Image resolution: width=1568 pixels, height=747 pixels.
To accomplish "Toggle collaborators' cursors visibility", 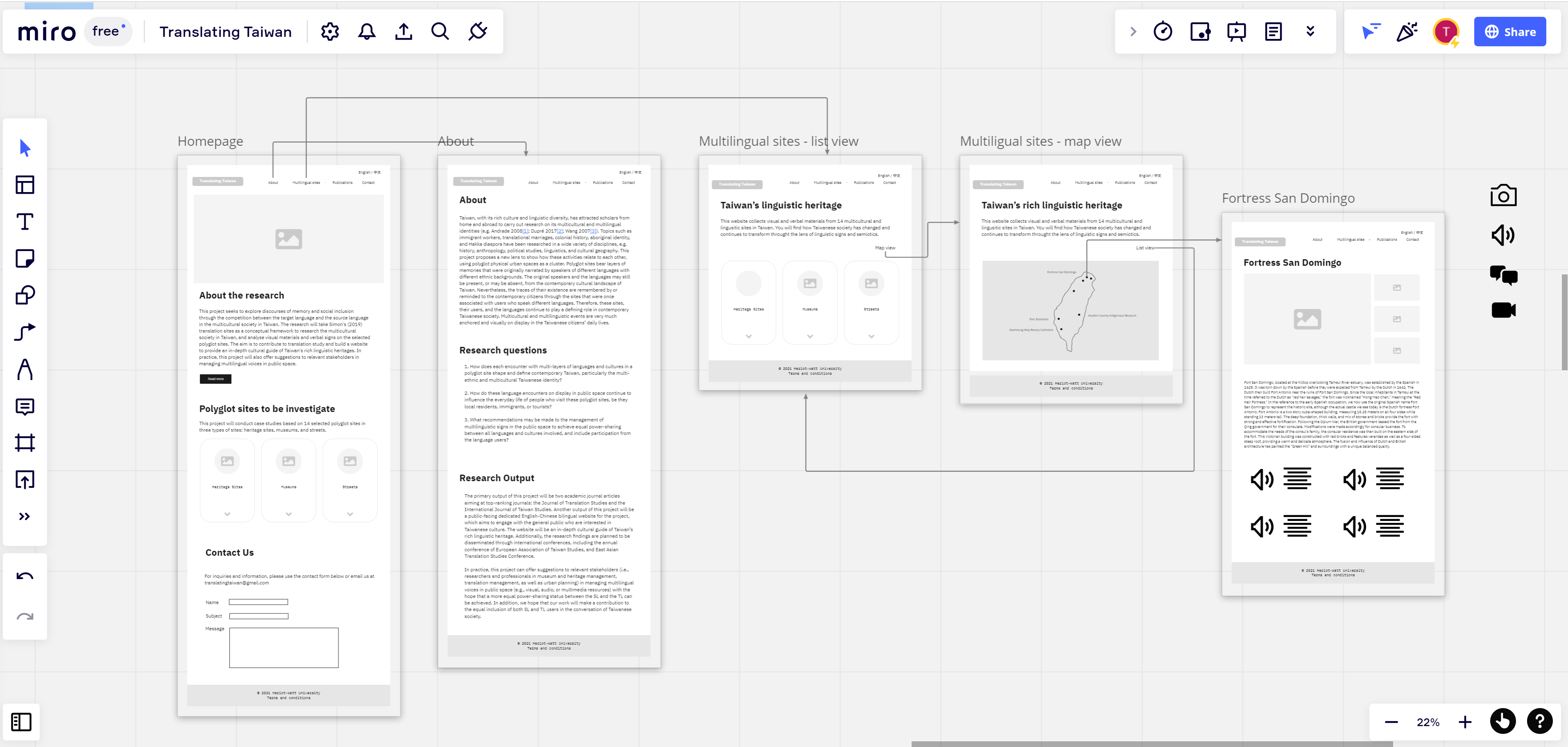I will click(x=1370, y=32).
